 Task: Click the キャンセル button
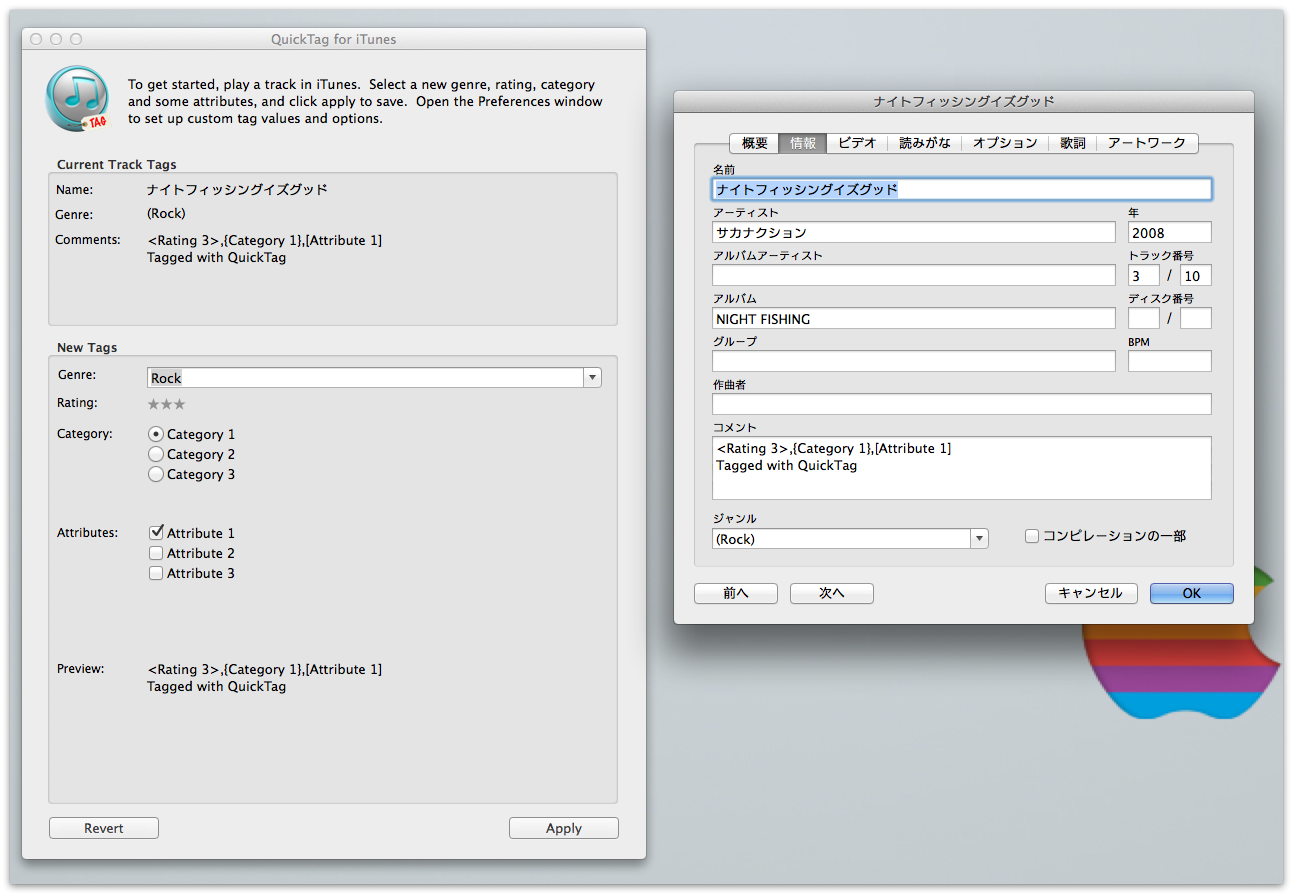point(1091,593)
